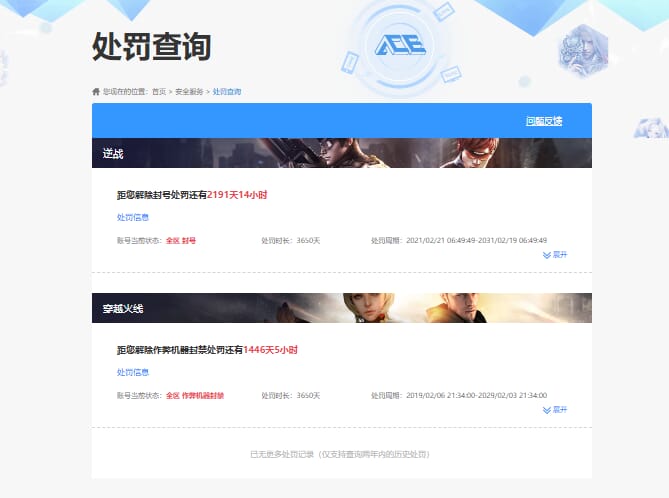Click the 处罚查询 page title

point(151,46)
